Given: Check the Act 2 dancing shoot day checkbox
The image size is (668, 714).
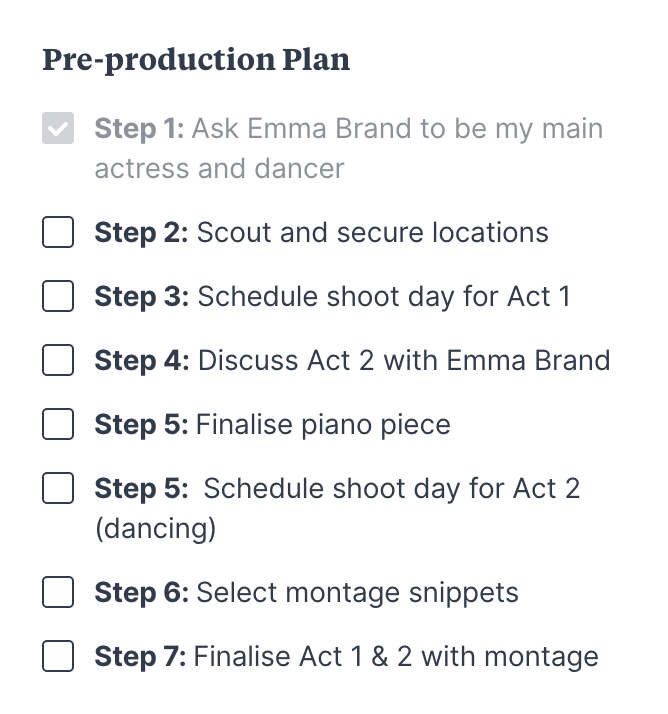Looking at the screenshot, I should pyautogui.click(x=58, y=489).
